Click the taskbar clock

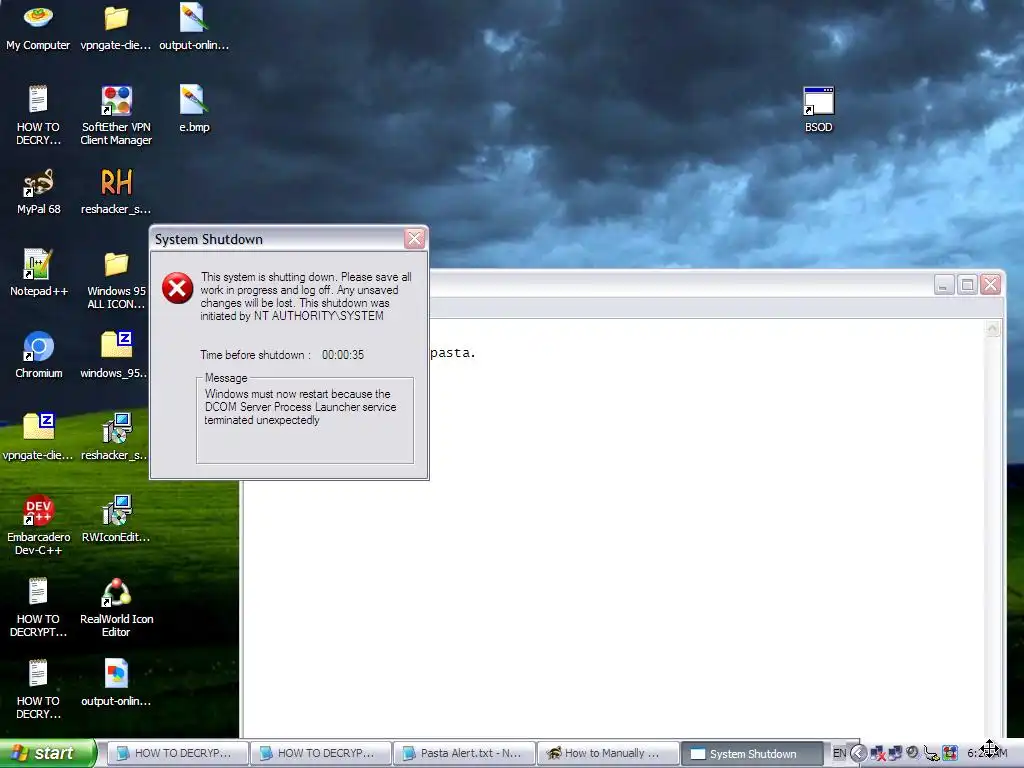click(x=988, y=753)
